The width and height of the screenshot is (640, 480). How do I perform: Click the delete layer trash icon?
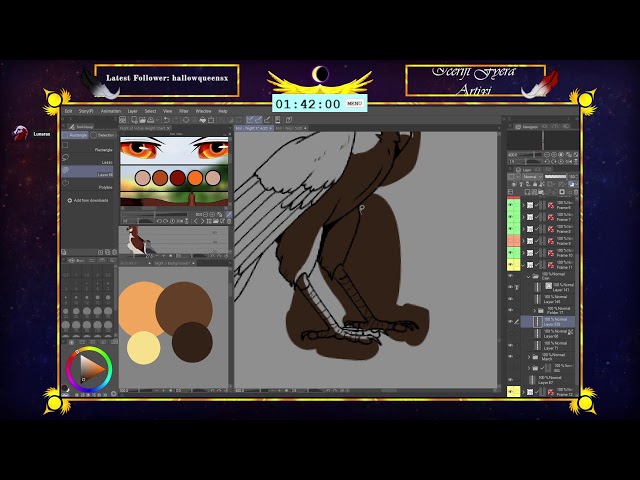coord(576,192)
